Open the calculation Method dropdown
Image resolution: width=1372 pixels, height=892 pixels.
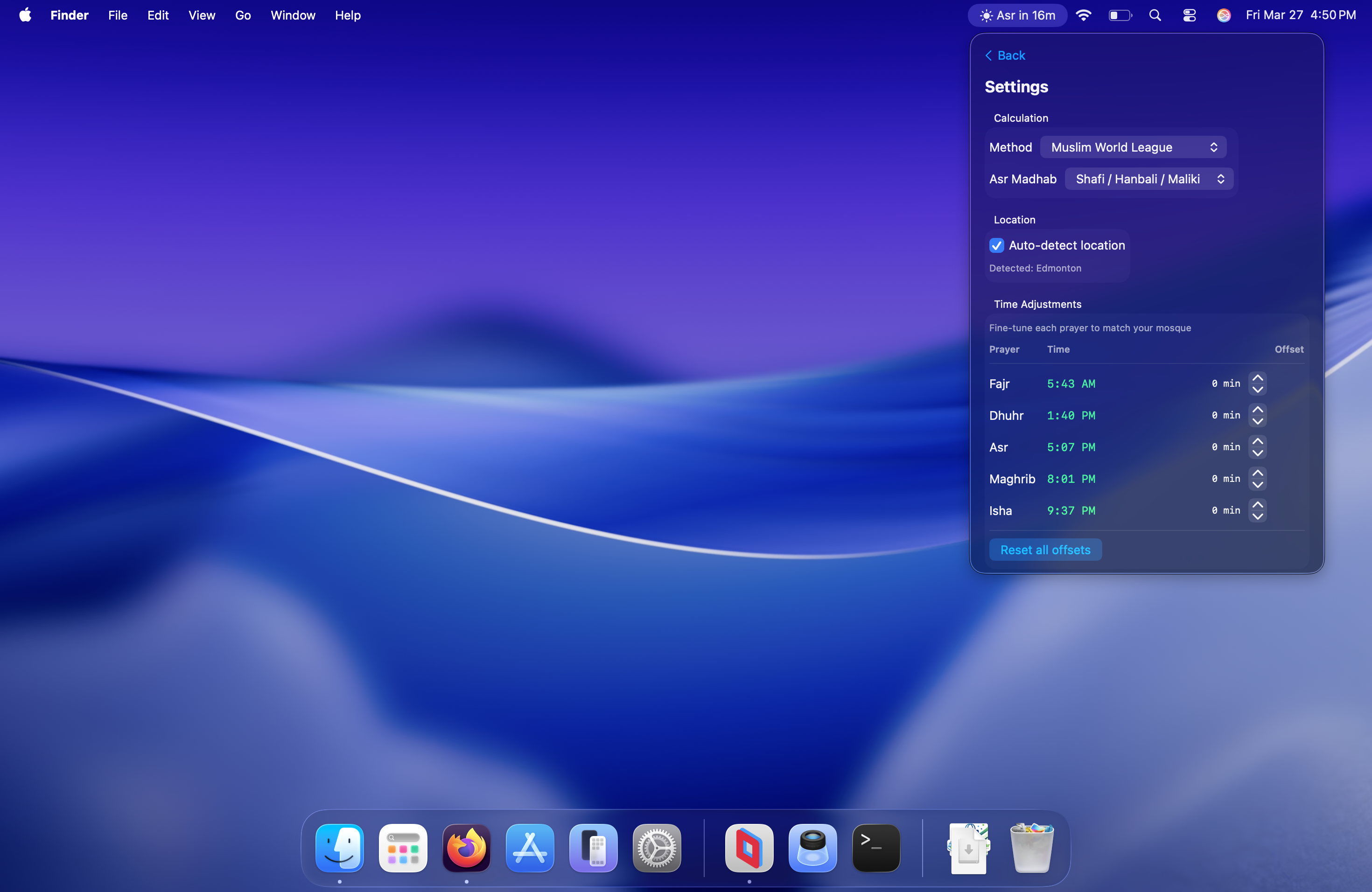(1134, 147)
